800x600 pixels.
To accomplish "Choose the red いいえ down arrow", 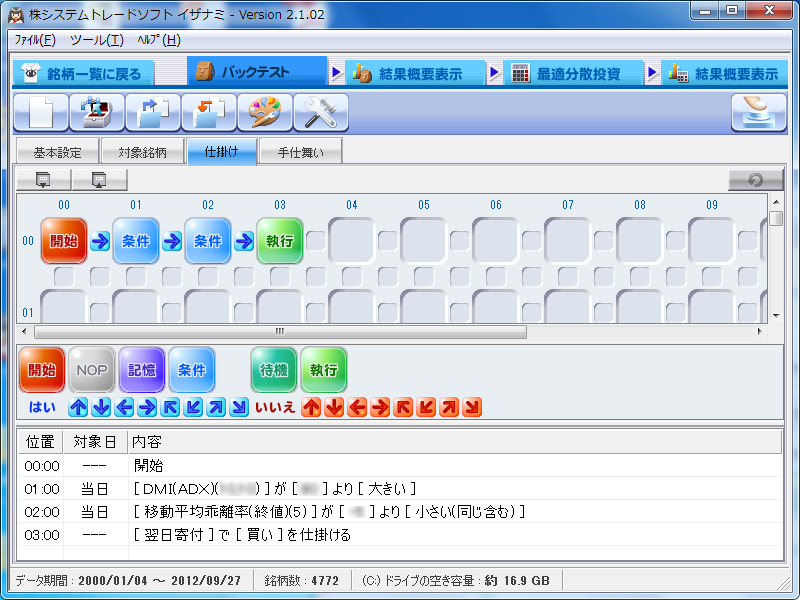I will pos(334,407).
